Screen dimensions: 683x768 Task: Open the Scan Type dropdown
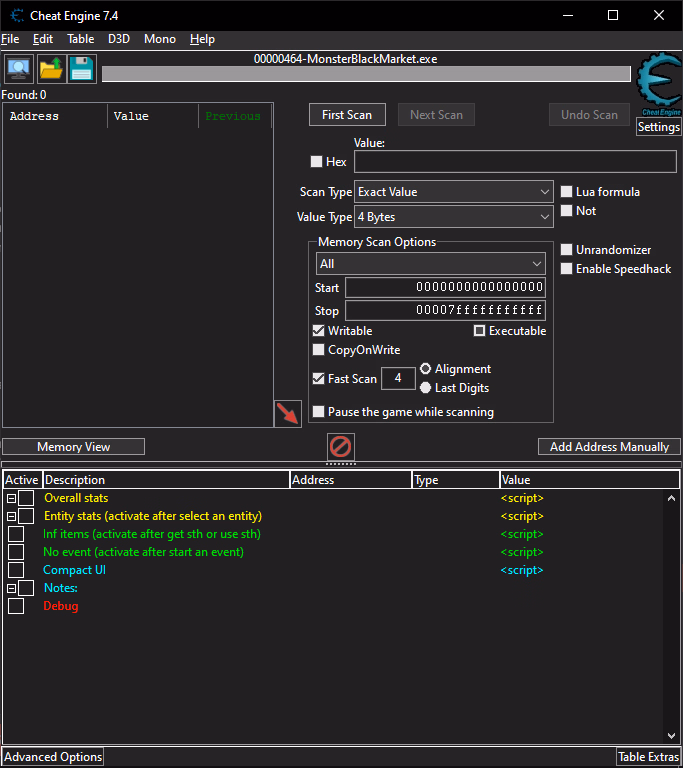(454, 192)
